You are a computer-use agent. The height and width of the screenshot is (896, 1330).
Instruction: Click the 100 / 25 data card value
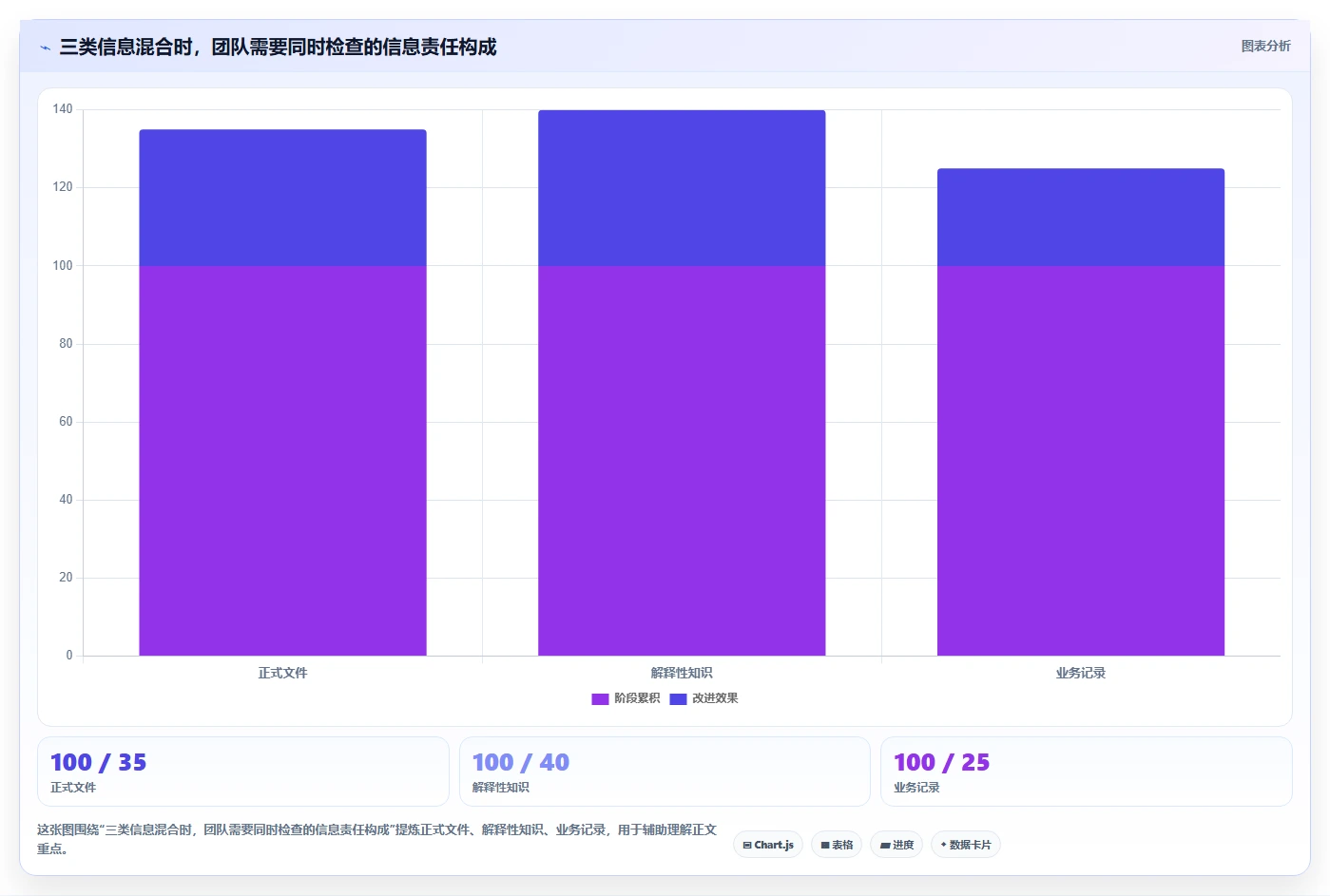coord(942,762)
